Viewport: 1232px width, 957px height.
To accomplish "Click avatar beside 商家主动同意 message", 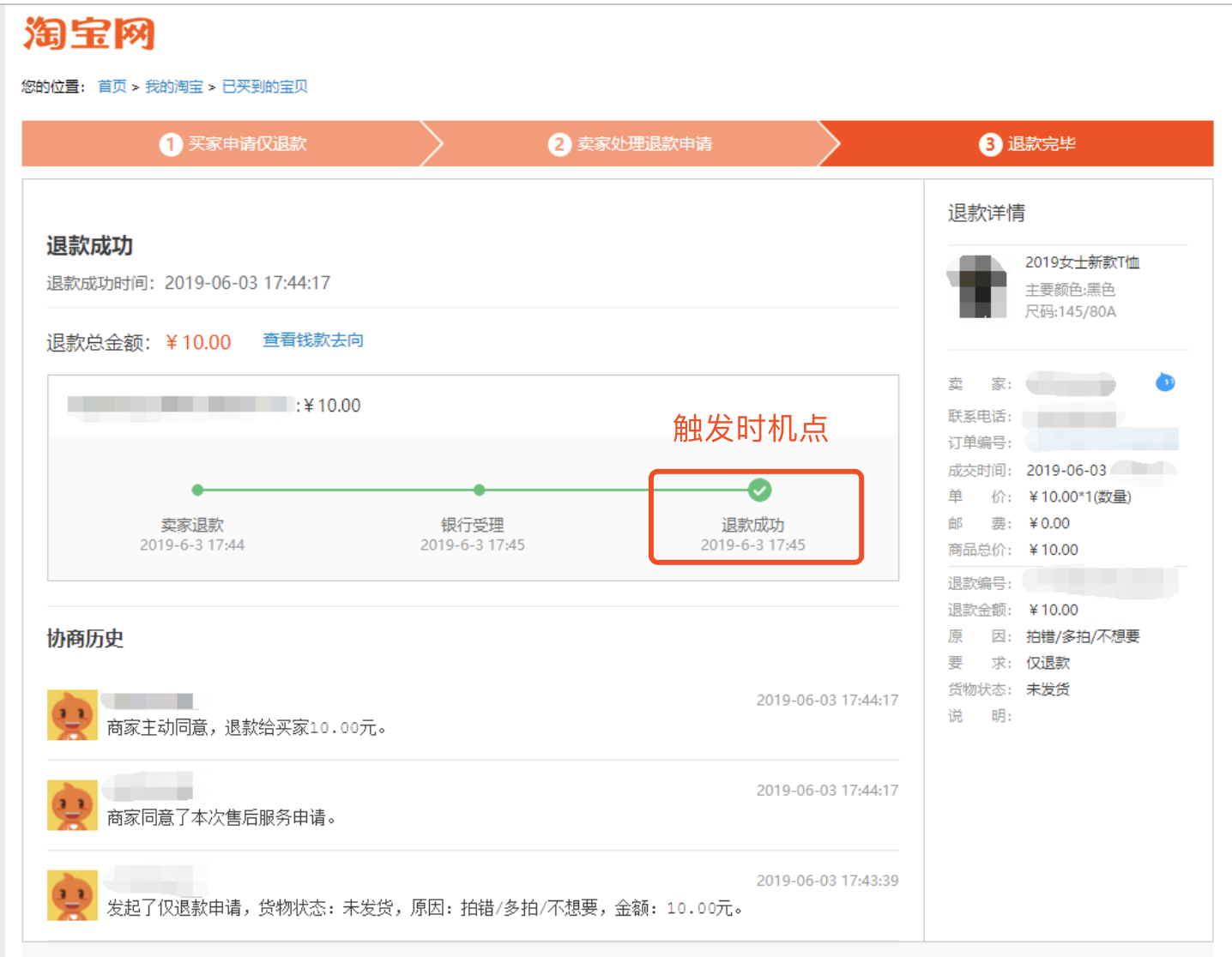I will [x=72, y=715].
